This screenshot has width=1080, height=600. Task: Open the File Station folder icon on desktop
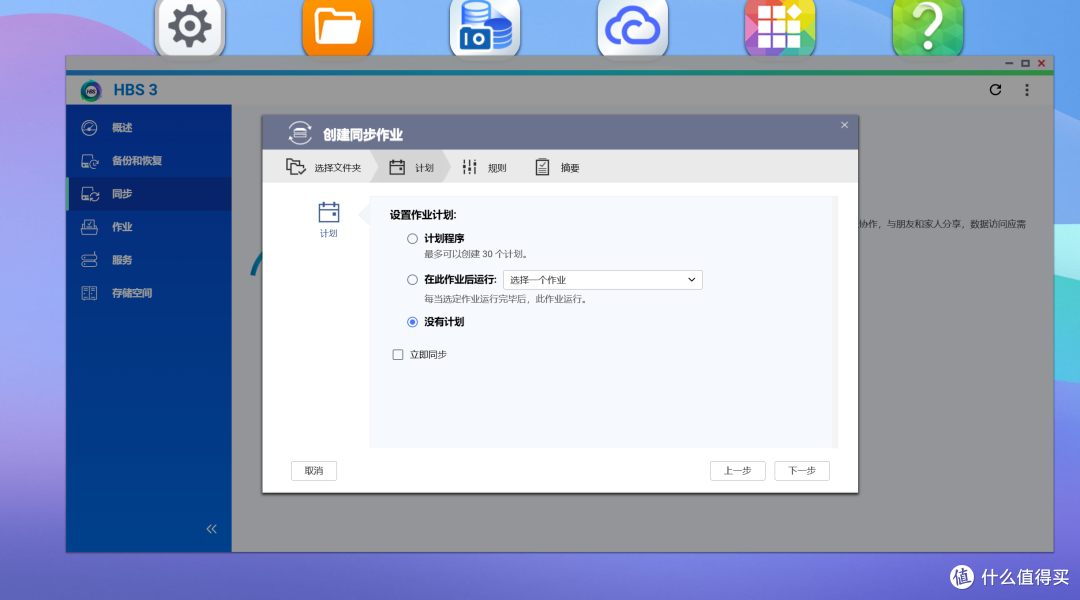tap(338, 27)
